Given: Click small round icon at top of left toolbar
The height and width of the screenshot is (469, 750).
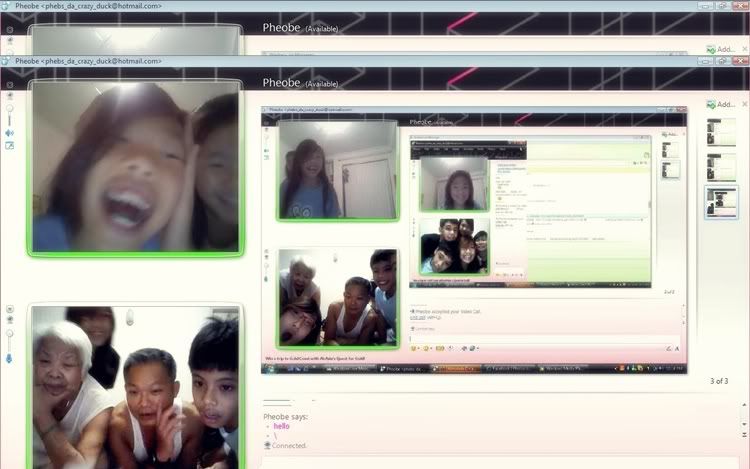Looking at the screenshot, I should pyautogui.click(x=10, y=85).
